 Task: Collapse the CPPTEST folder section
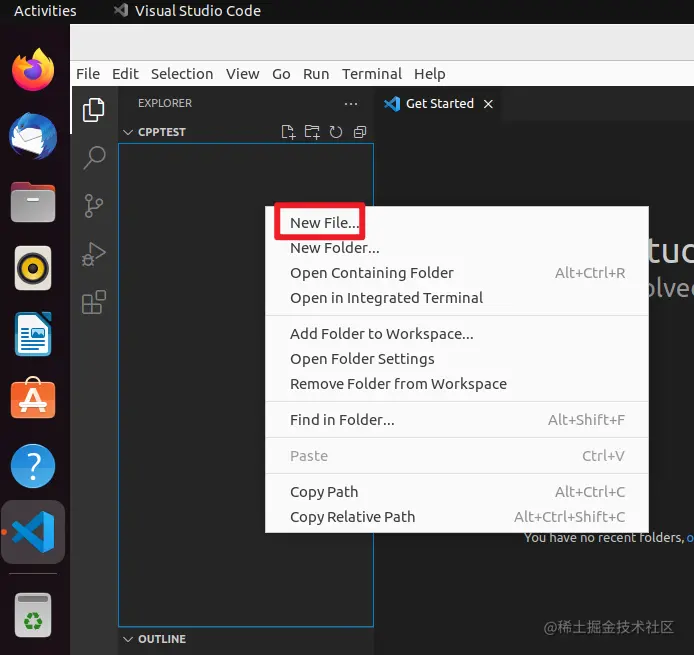tap(154, 132)
